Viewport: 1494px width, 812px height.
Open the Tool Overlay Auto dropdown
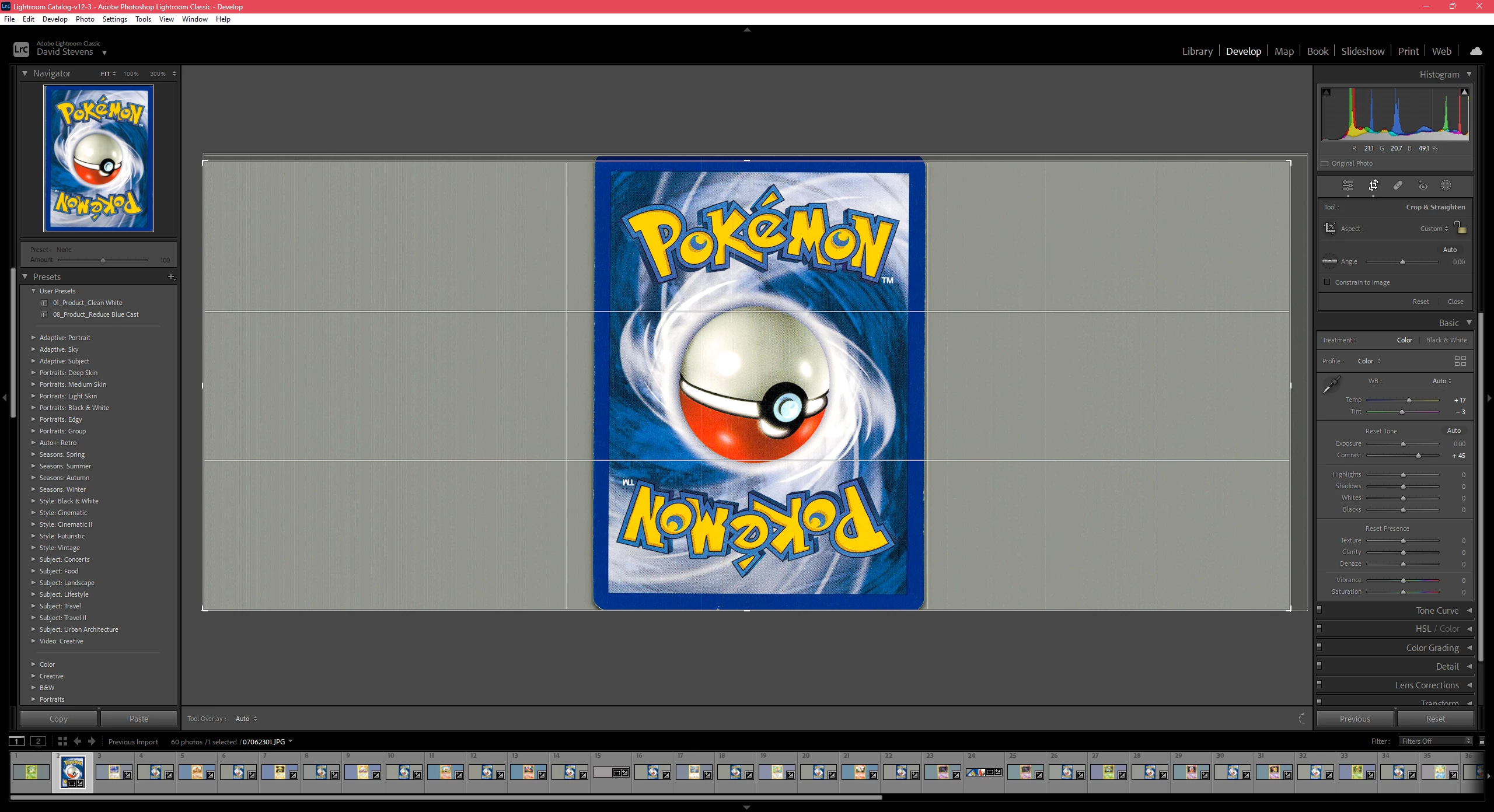(x=246, y=719)
